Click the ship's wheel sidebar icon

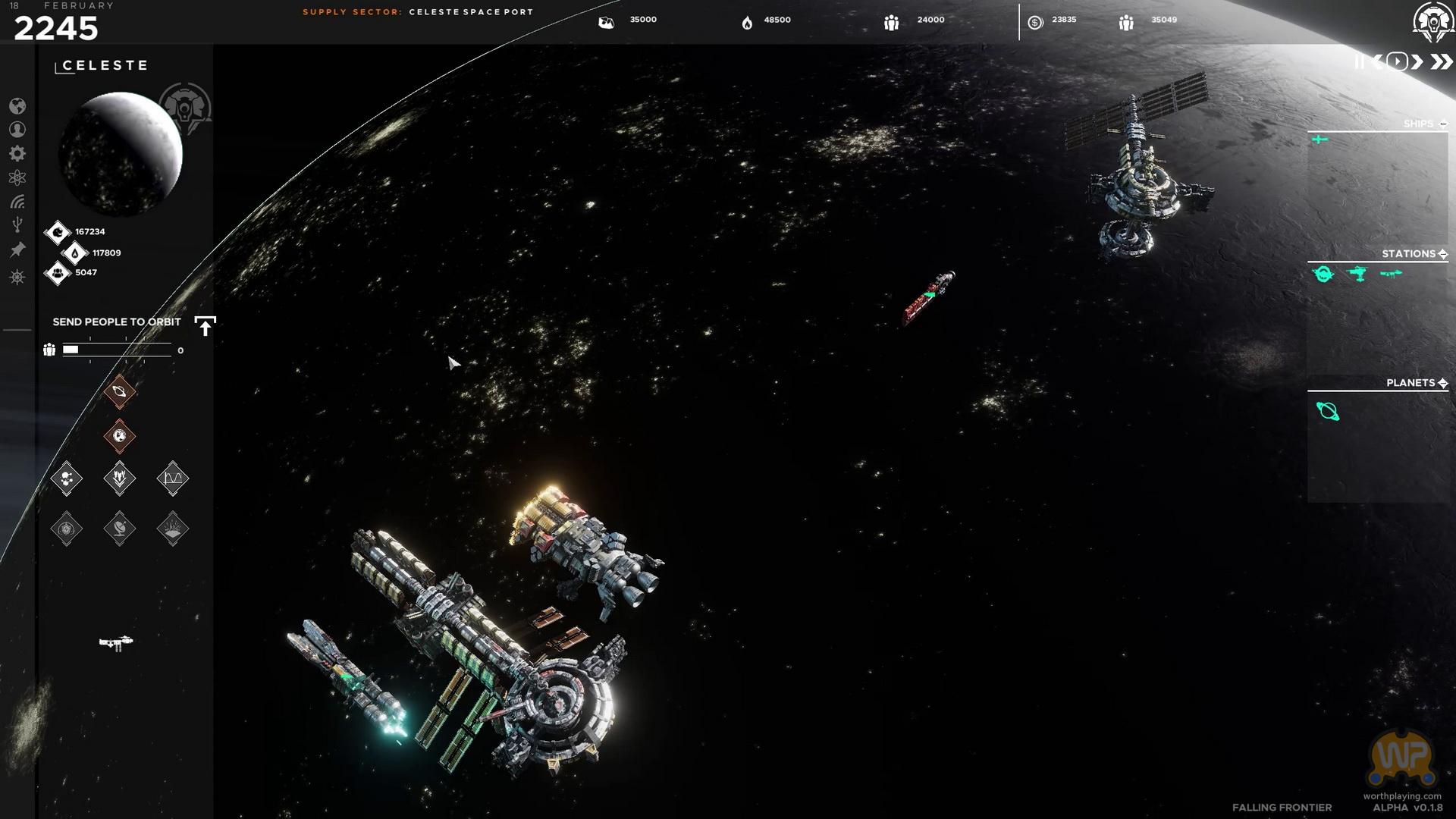click(17, 277)
